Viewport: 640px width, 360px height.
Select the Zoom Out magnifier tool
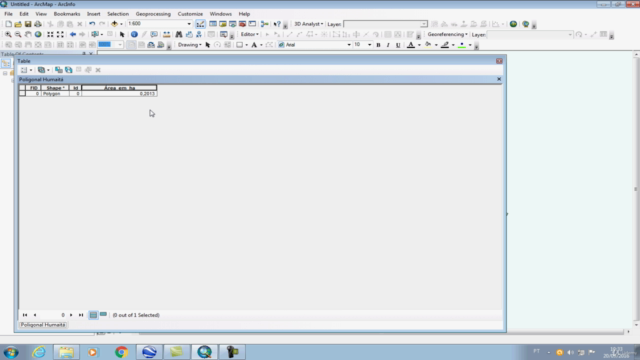click(18, 35)
